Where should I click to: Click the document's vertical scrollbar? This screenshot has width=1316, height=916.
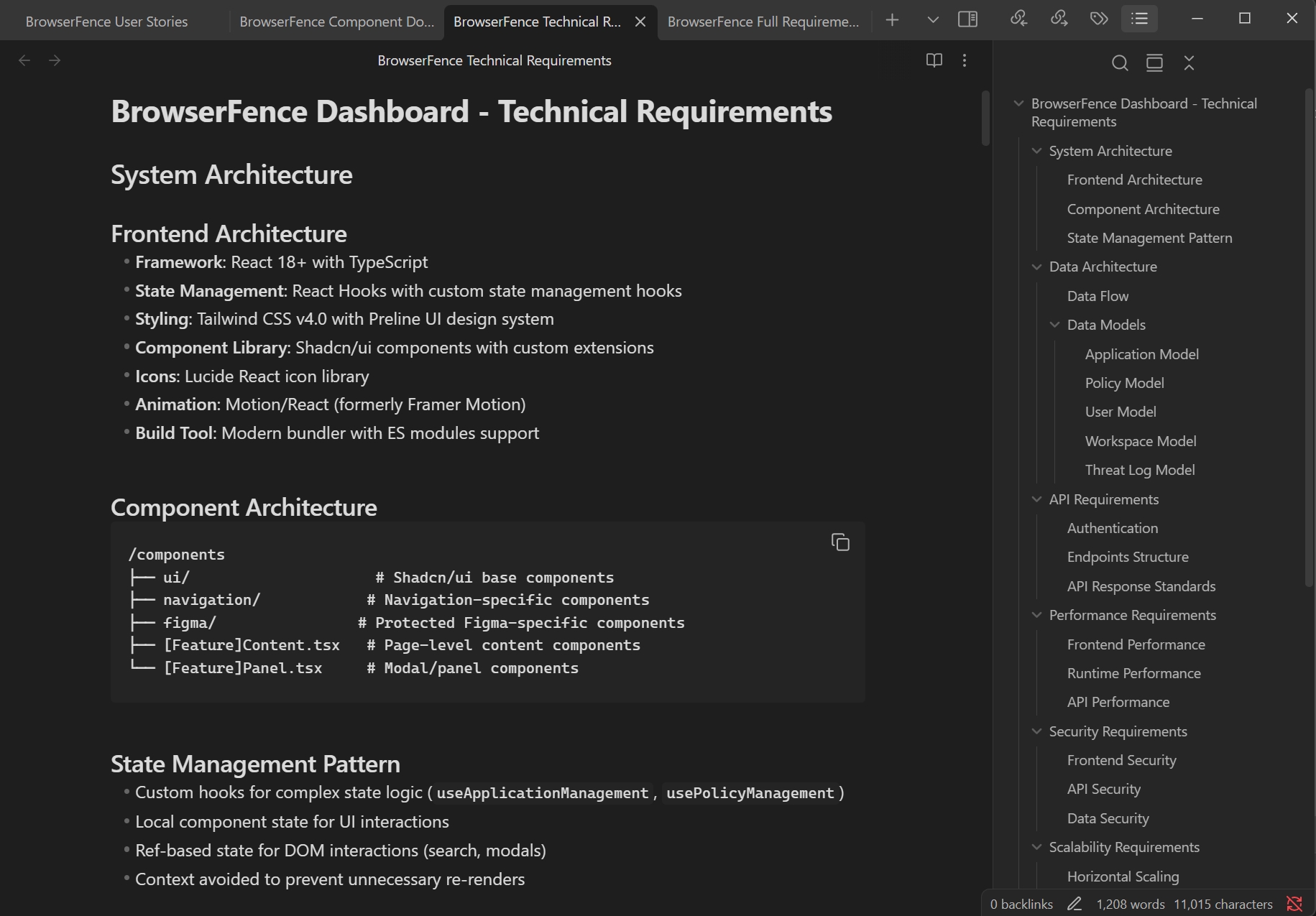click(x=985, y=119)
